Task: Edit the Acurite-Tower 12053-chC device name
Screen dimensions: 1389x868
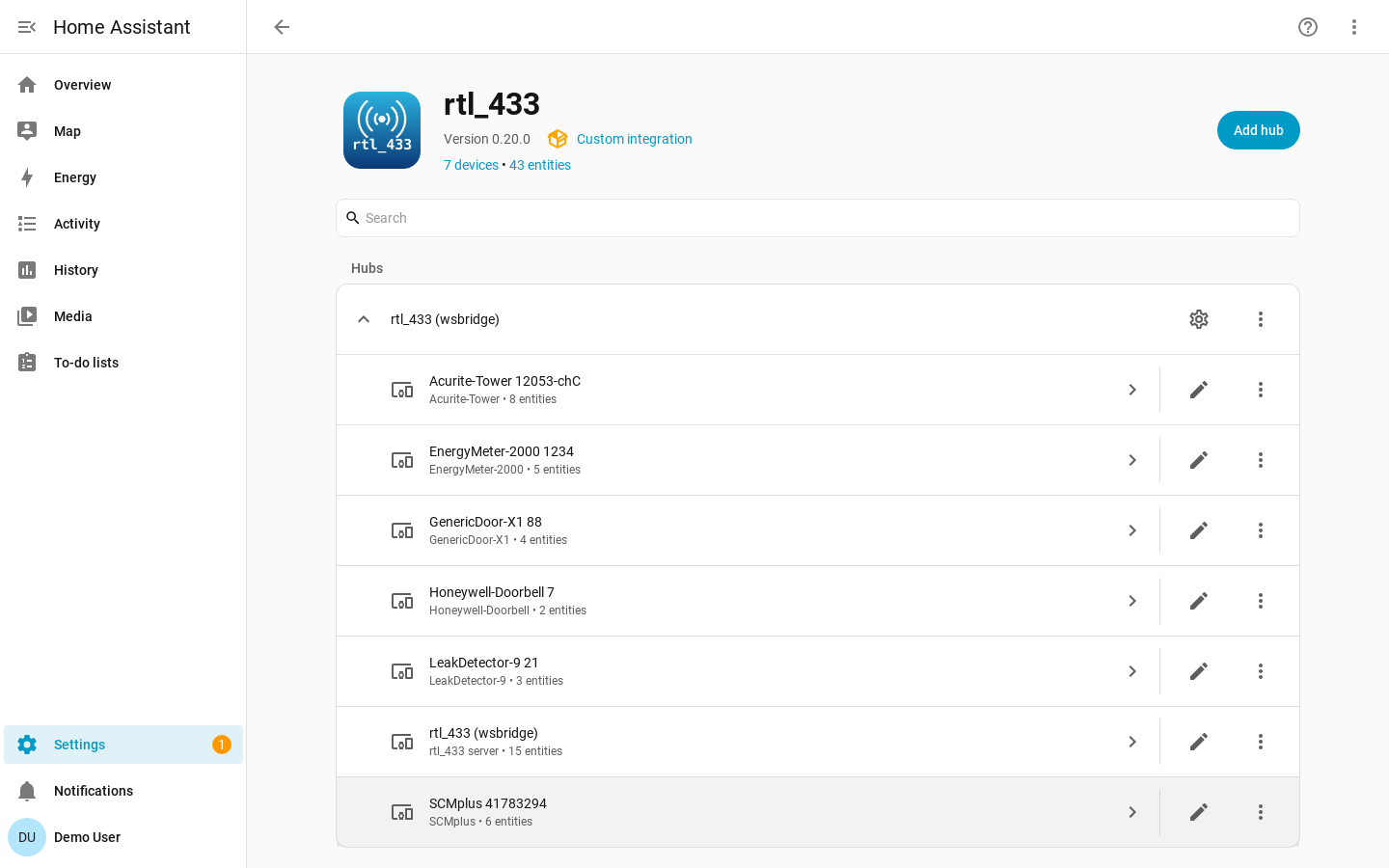Action: [x=1199, y=390]
